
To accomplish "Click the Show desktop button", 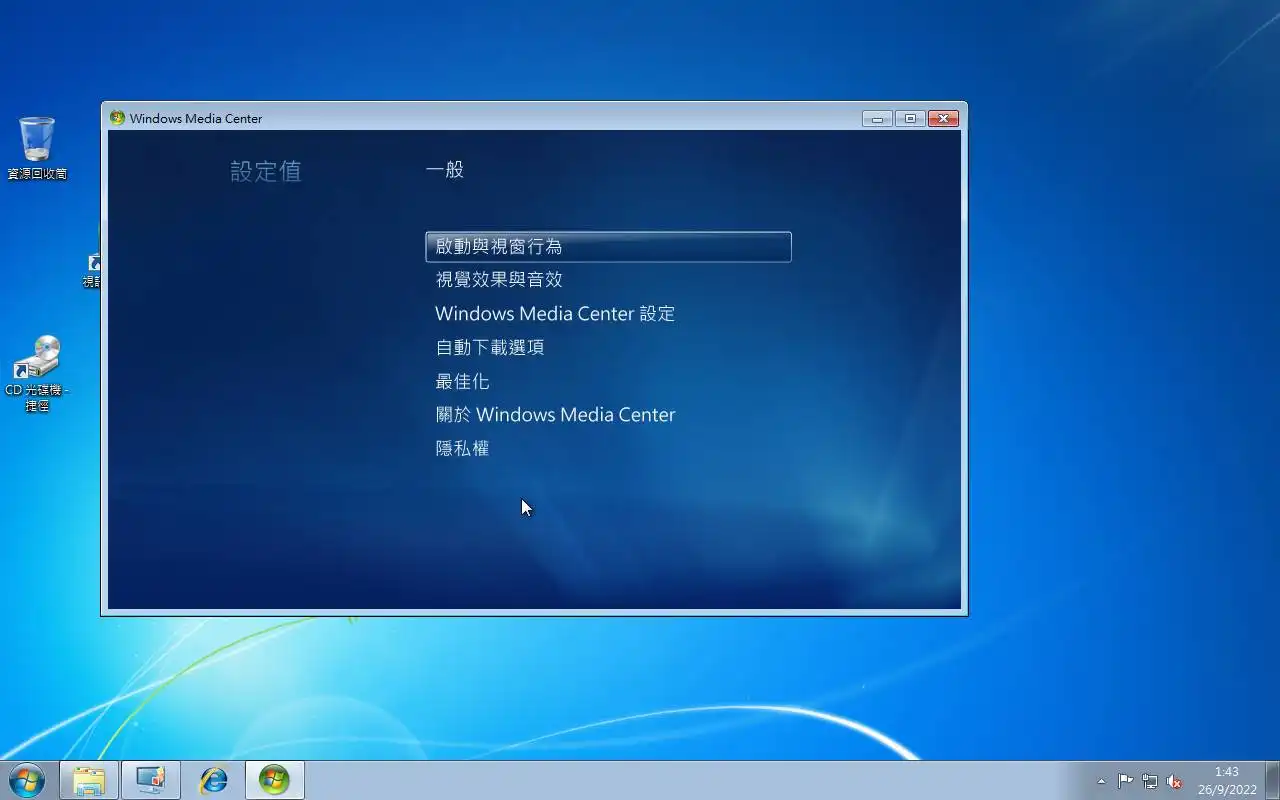I will click(1272, 780).
